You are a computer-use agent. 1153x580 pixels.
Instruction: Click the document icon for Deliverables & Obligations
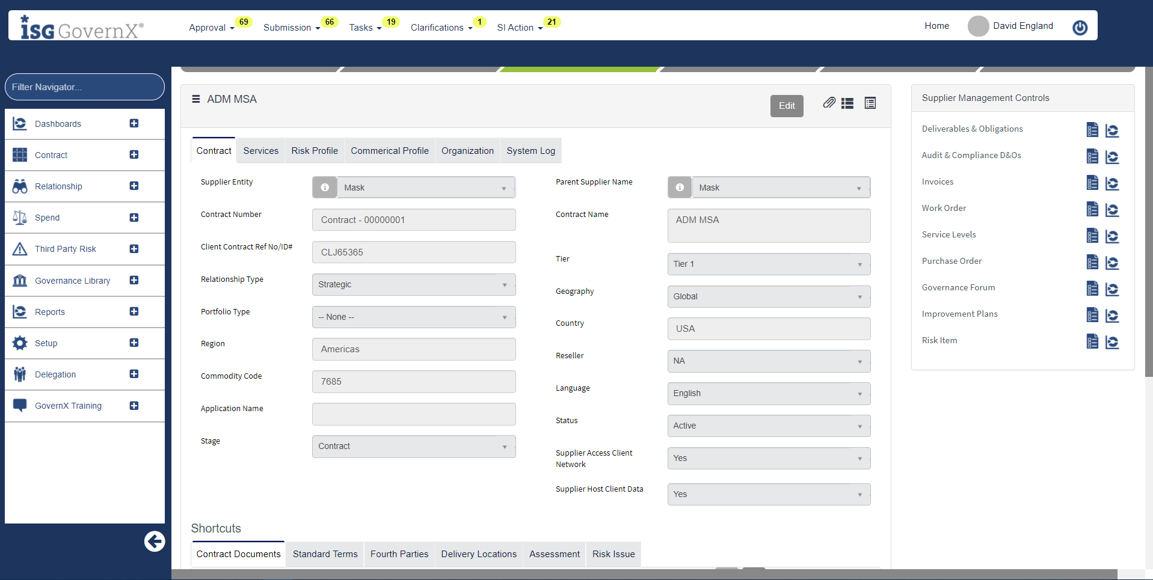click(1092, 129)
